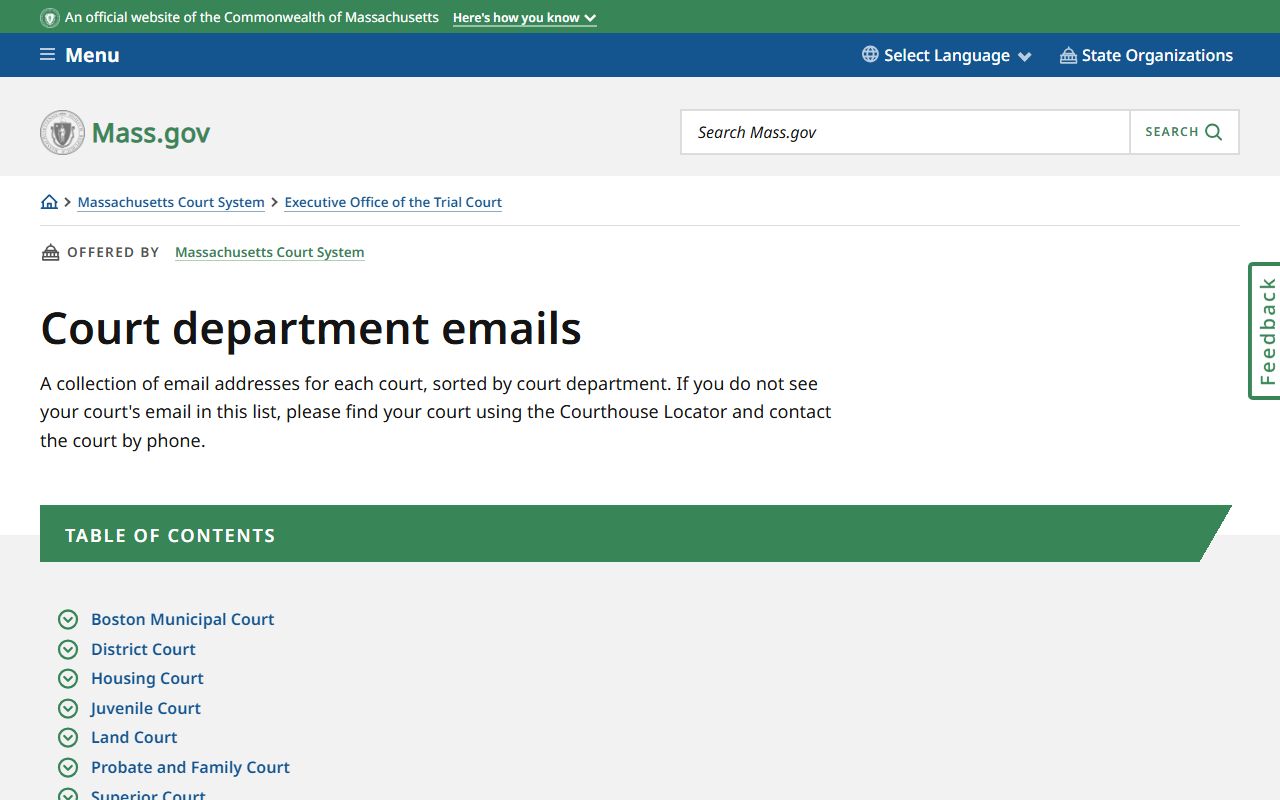Click the State Organizations building icon
Image resolution: width=1280 pixels, height=800 pixels.
click(1068, 55)
